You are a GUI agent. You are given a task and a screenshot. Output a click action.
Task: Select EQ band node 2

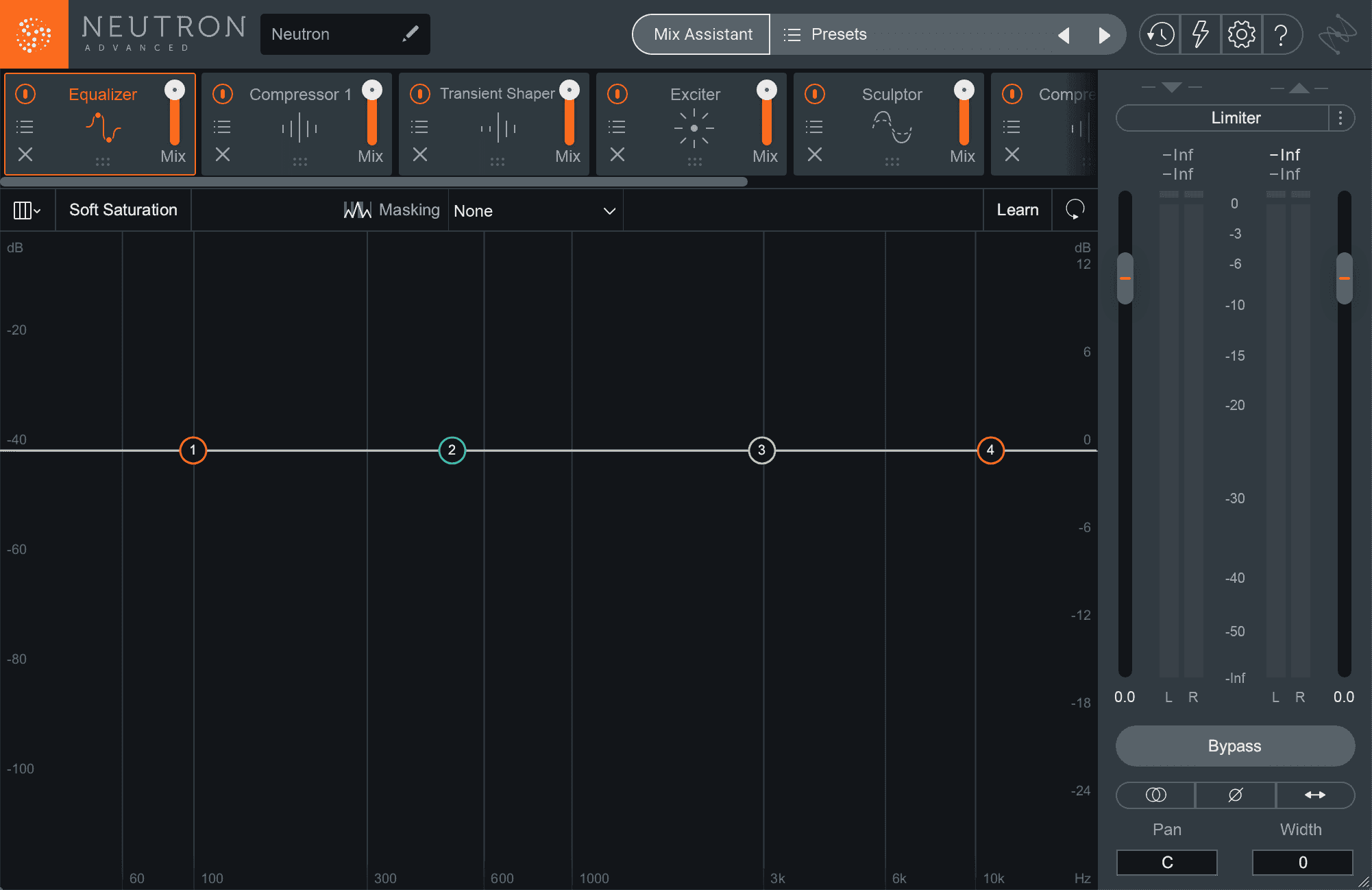pyautogui.click(x=452, y=450)
